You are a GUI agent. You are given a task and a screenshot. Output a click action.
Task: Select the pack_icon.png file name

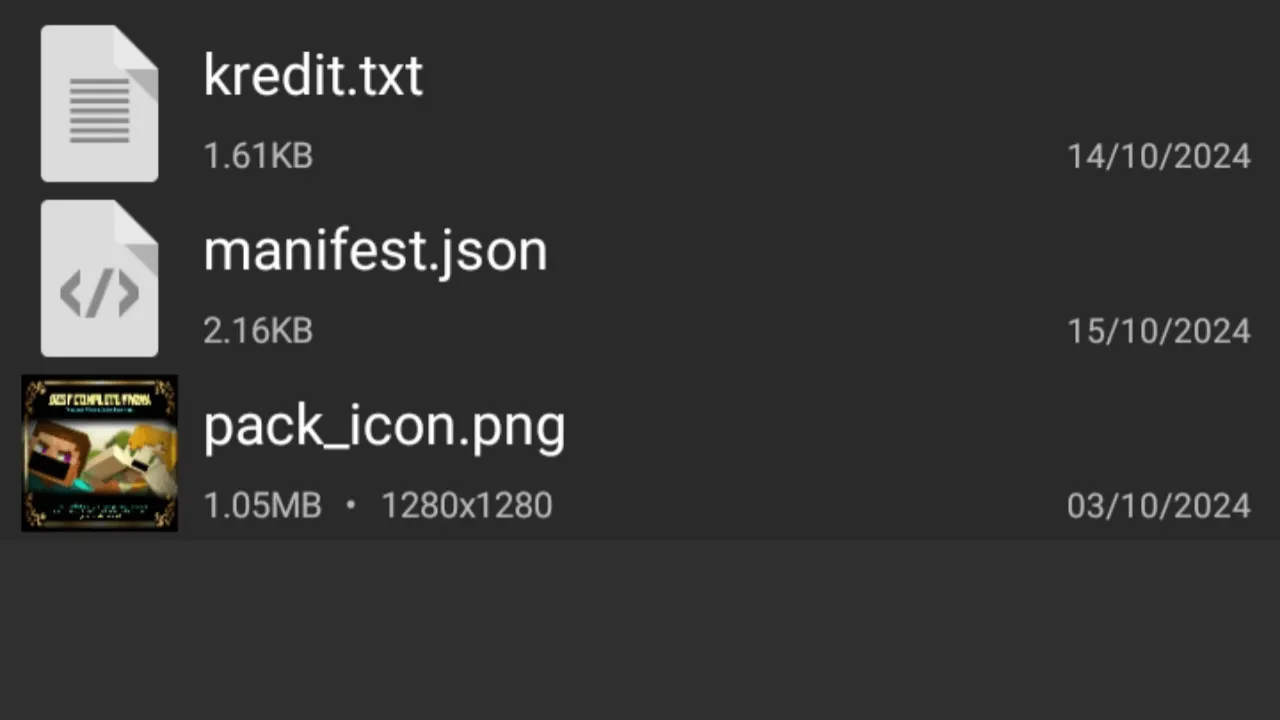click(x=384, y=427)
